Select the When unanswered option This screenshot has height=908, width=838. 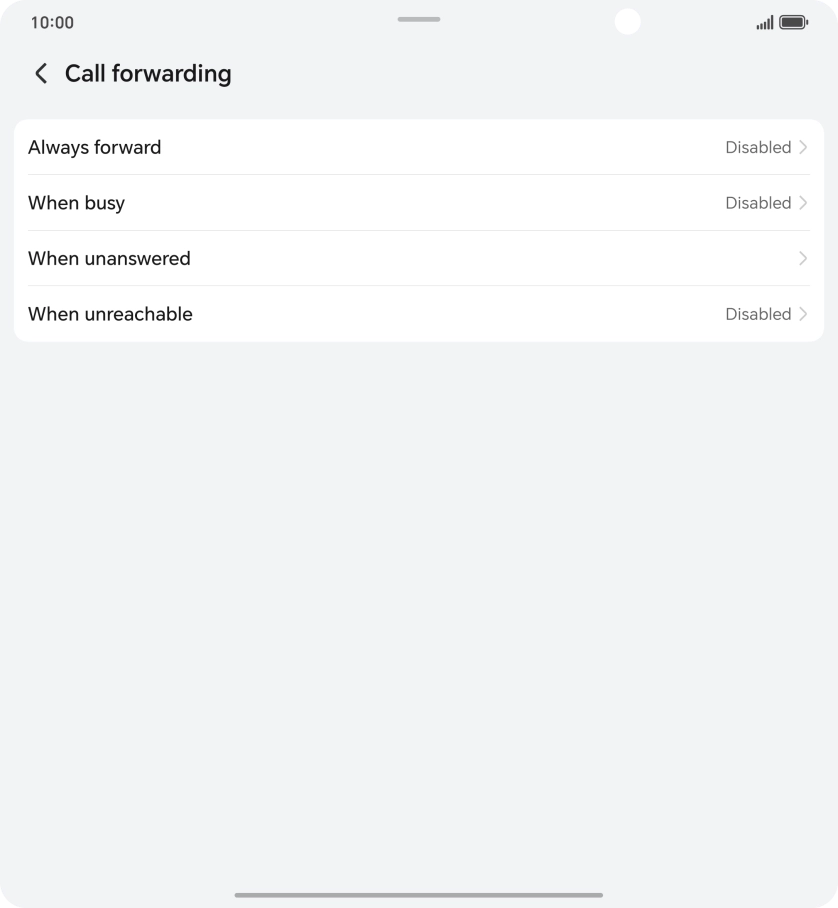coord(109,258)
